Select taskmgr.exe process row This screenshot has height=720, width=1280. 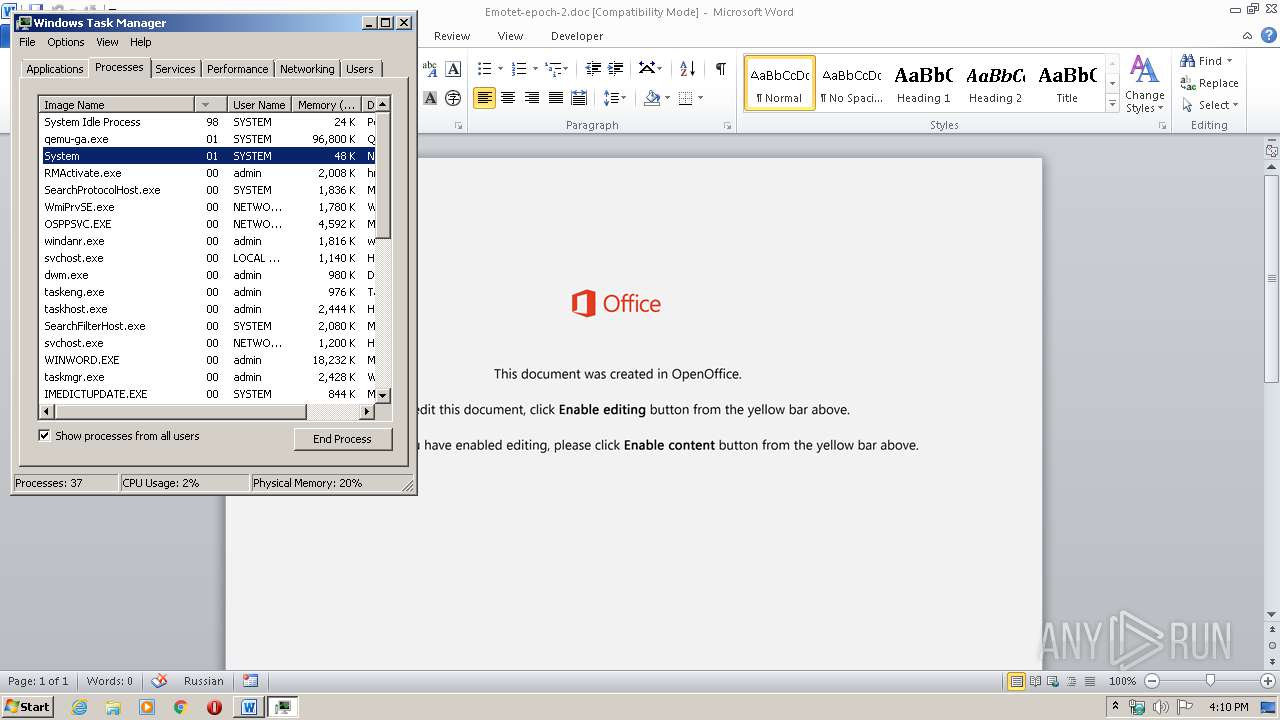(208, 377)
